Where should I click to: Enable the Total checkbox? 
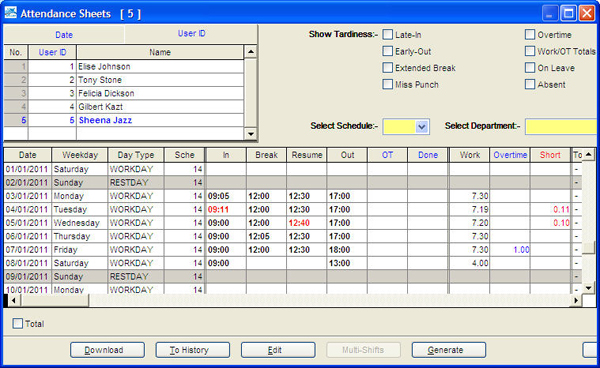18,324
